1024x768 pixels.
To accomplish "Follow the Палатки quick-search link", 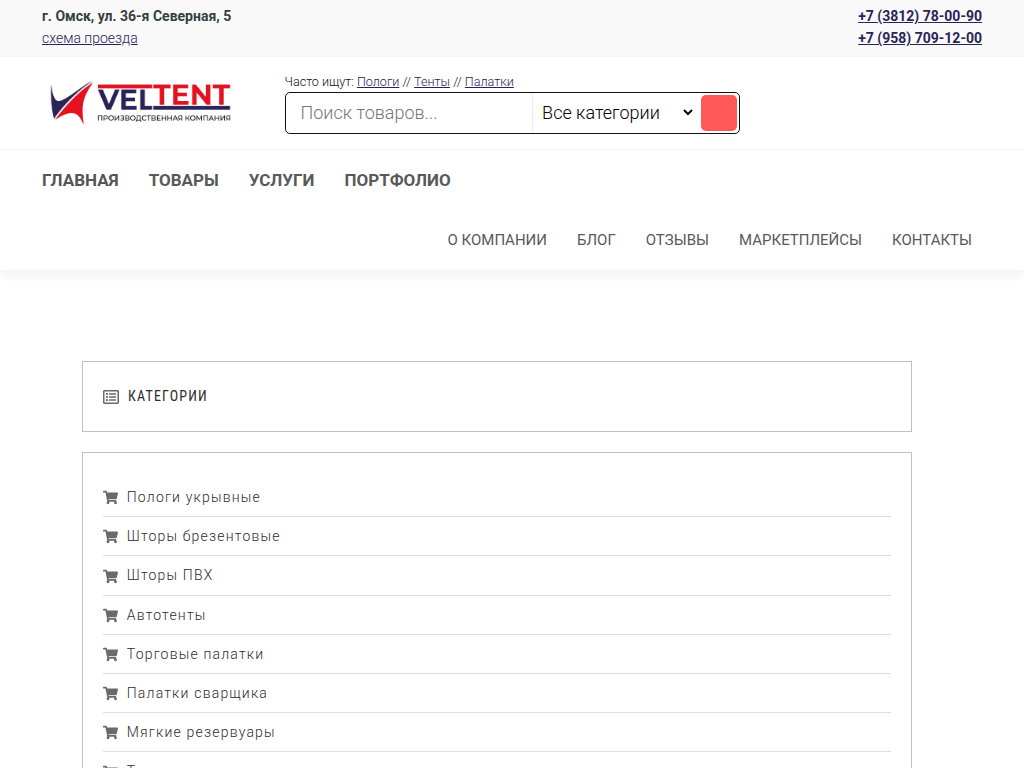I will 489,81.
